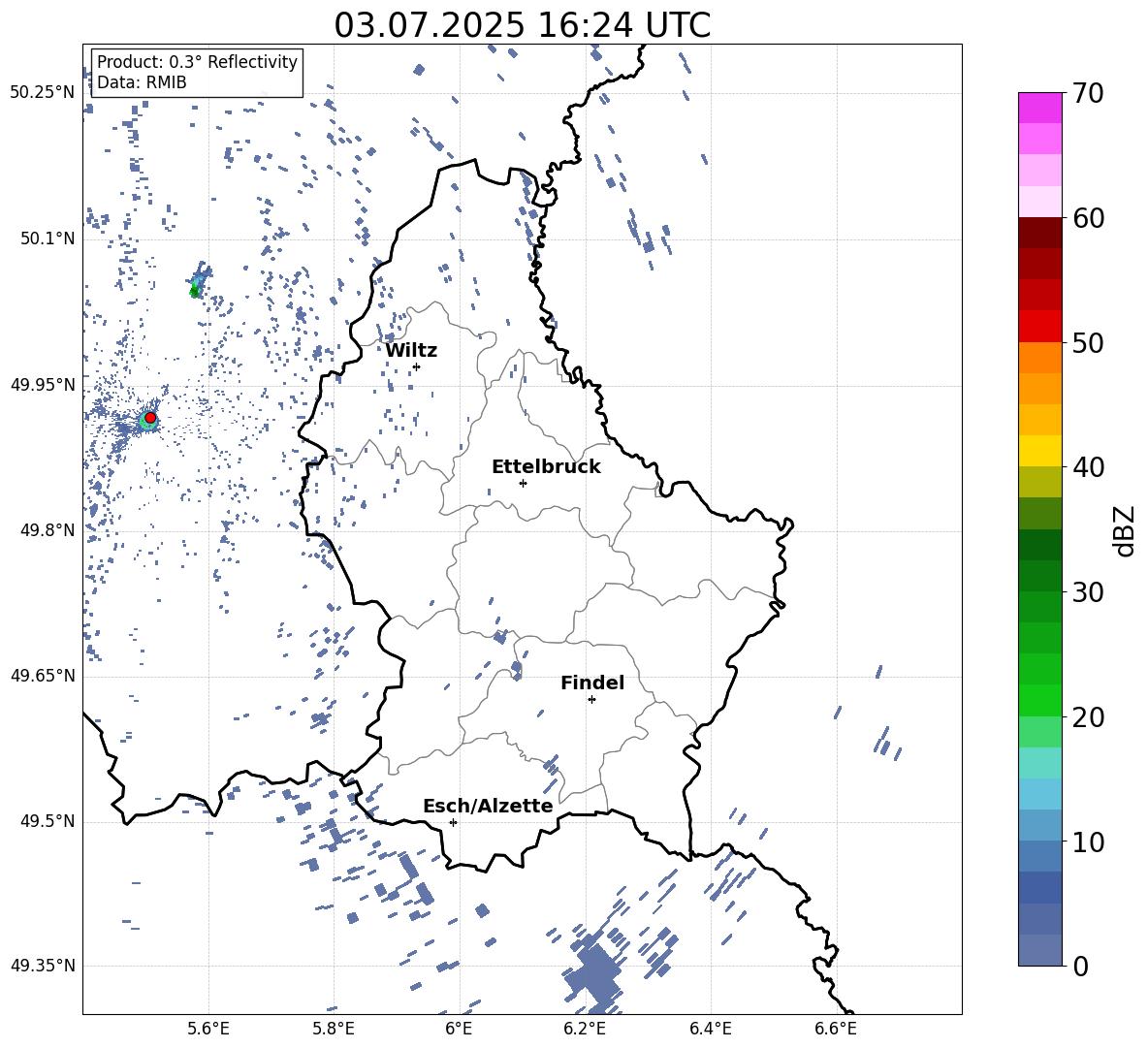Click the yellow swatch just above 40
Viewport: 1148px width, 1048px height.
point(1039,451)
